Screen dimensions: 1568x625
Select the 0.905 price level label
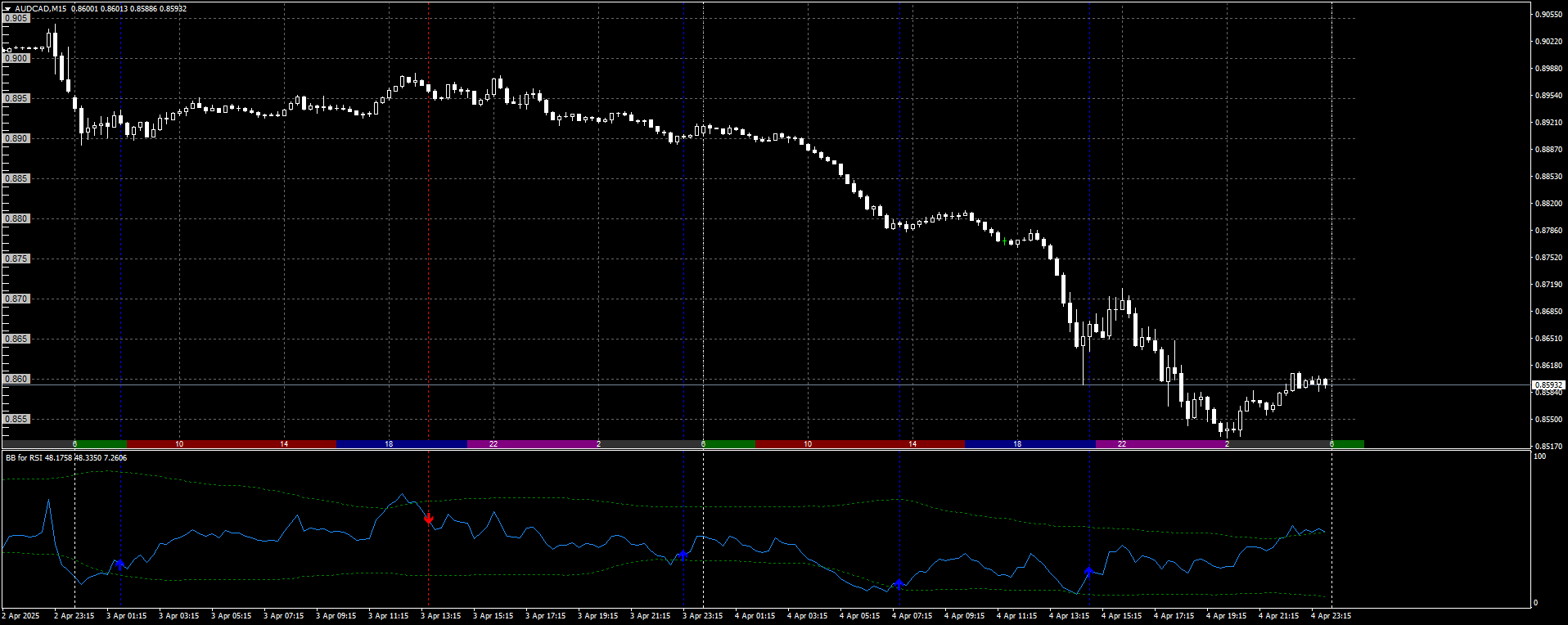[x=16, y=18]
